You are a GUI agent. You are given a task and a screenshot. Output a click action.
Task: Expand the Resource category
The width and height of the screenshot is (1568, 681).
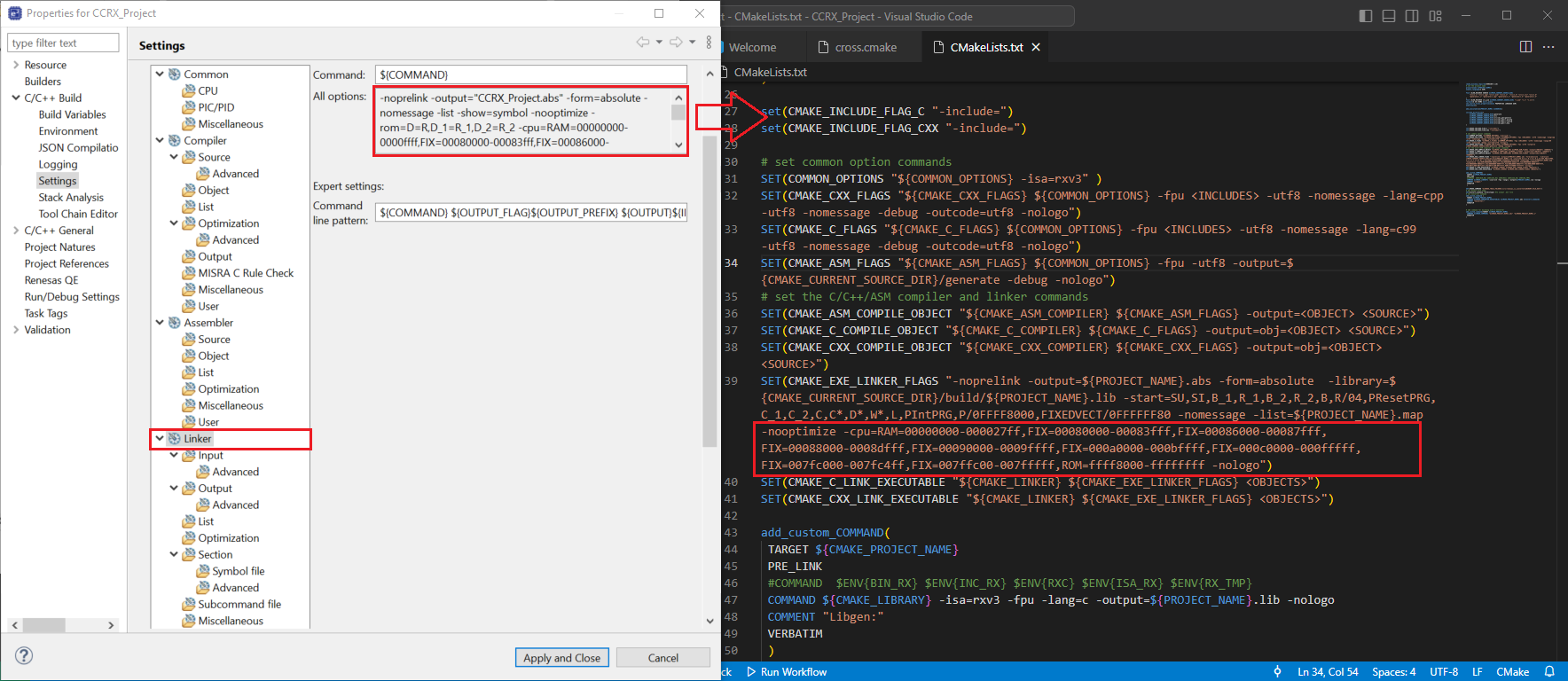(x=16, y=65)
